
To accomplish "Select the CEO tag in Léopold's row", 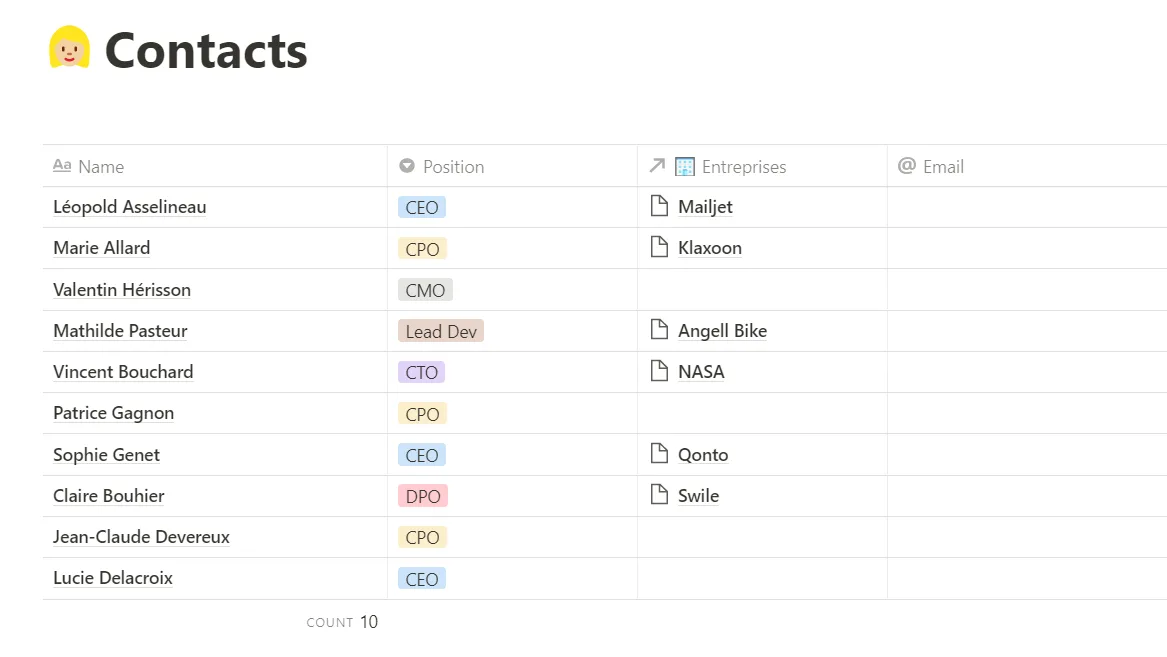I will (x=421, y=207).
